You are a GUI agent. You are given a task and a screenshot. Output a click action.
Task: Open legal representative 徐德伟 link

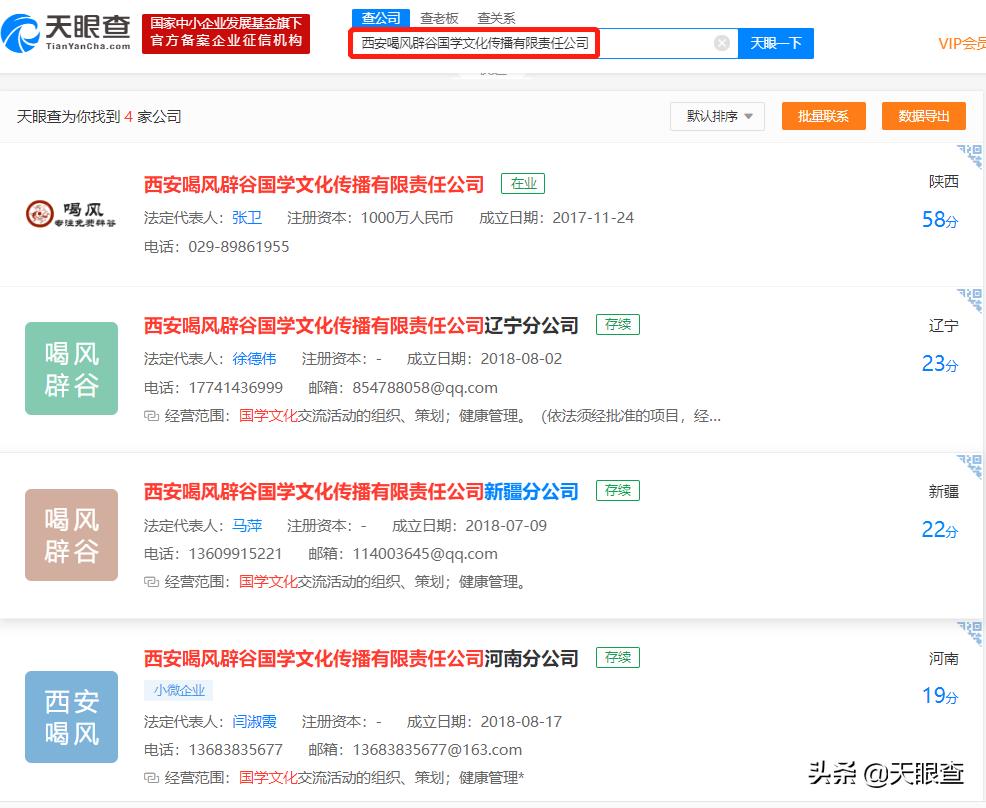click(x=254, y=358)
